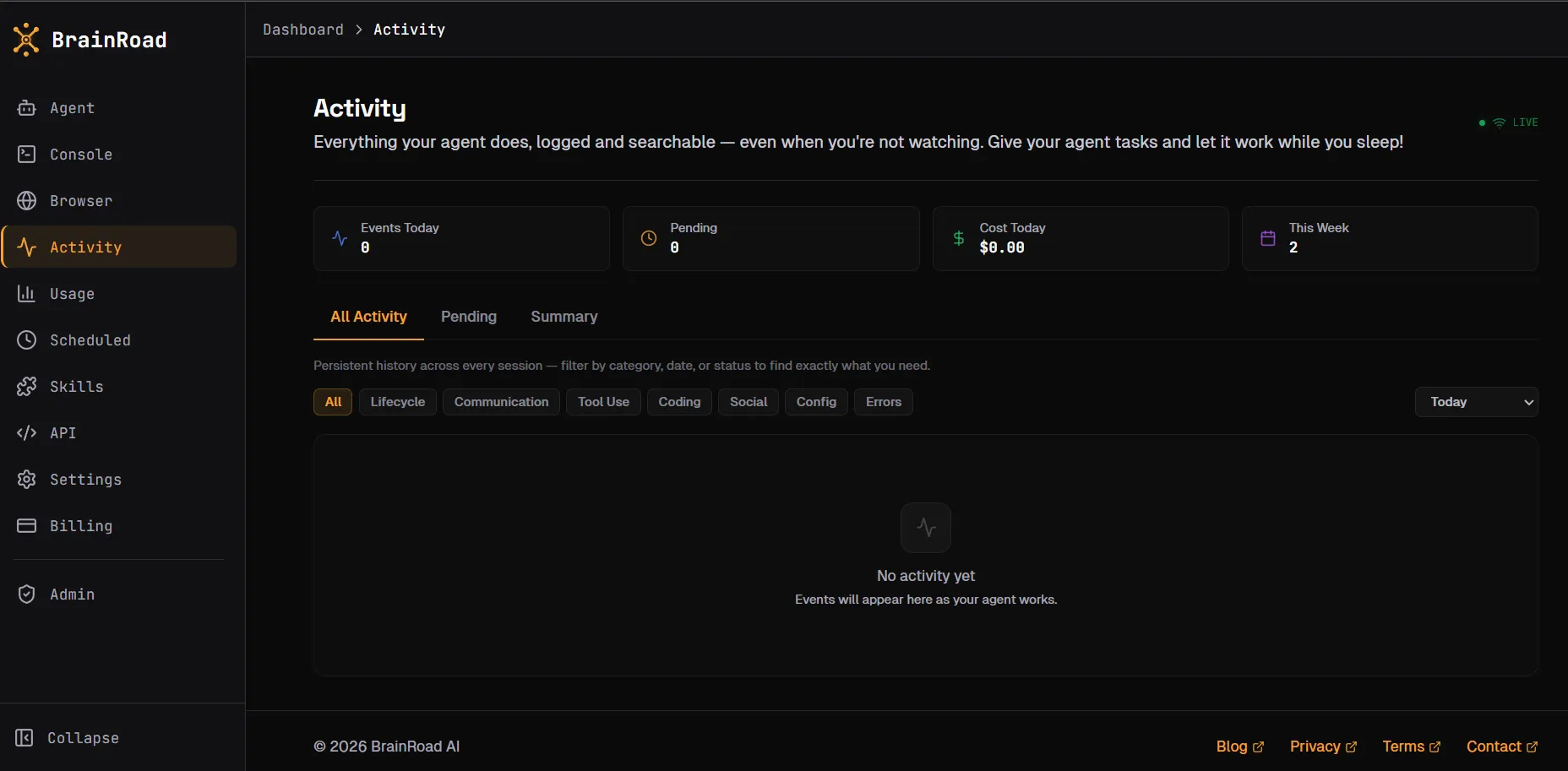The image size is (1568, 771).
Task: Click the Cost Today dollar icon
Action: [x=959, y=238]
